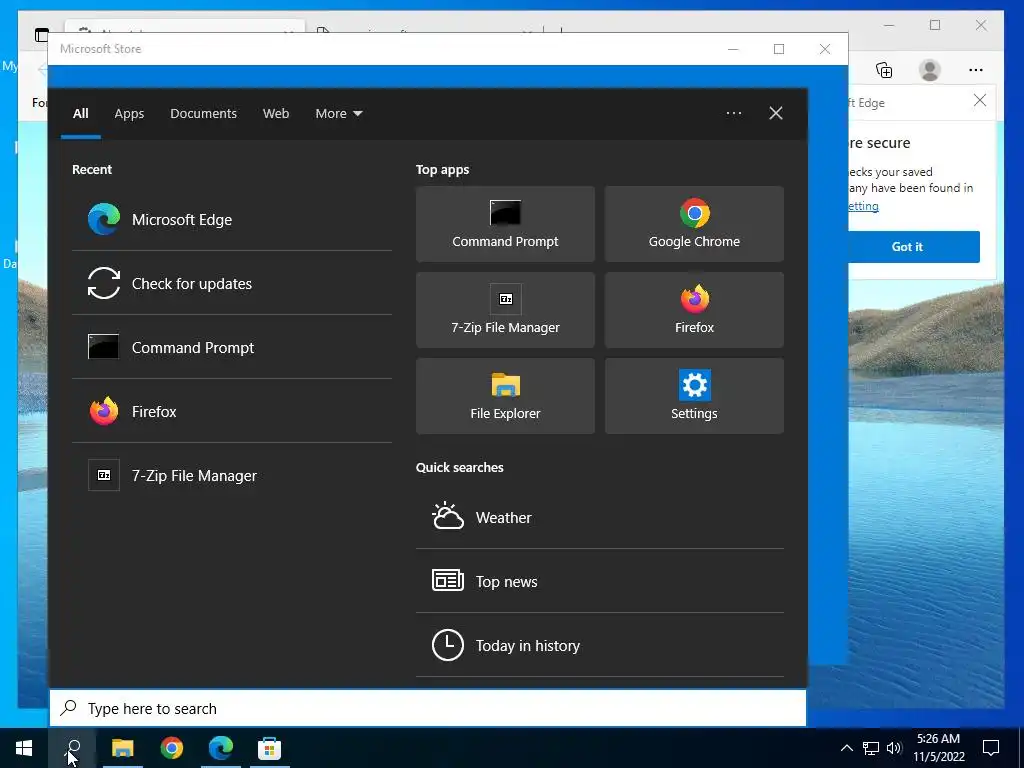Open Microsoft Edge from the taskbar
This screenshot has width=1024, height=768.
[x=221, y=748]
